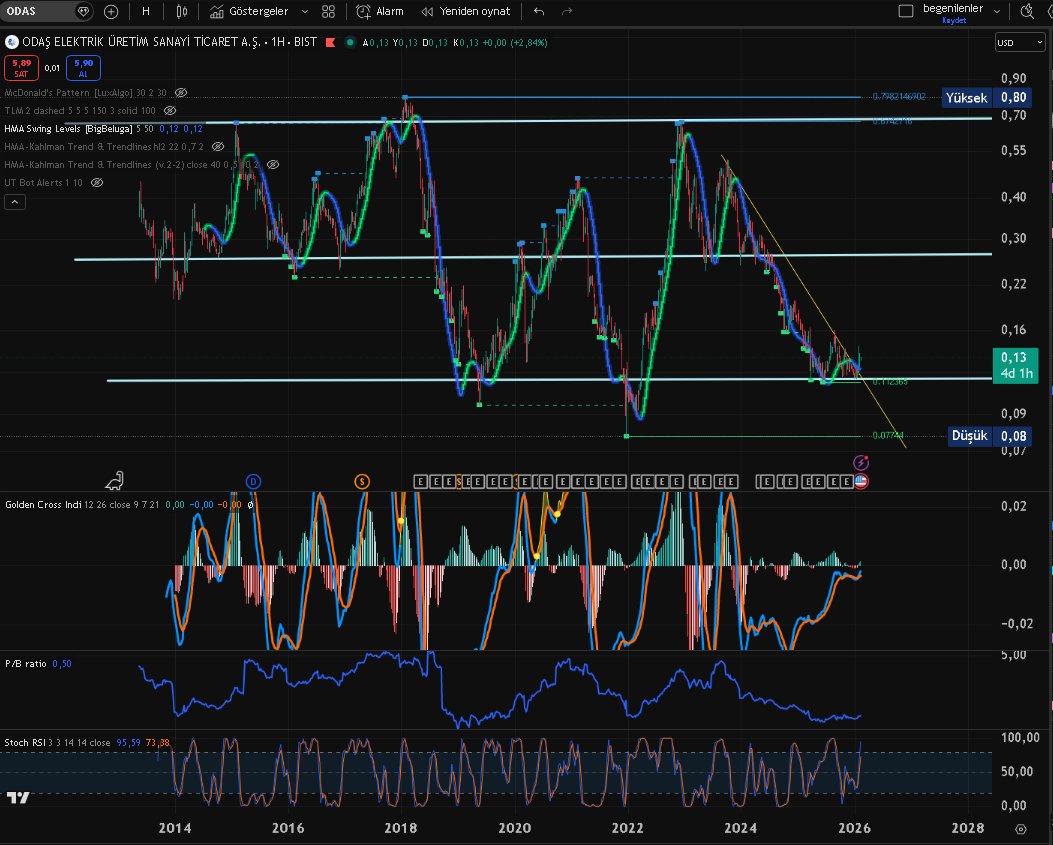Click the 5,90 AL buy button
Screen dimensions: 1053x845
pos(83,68)
